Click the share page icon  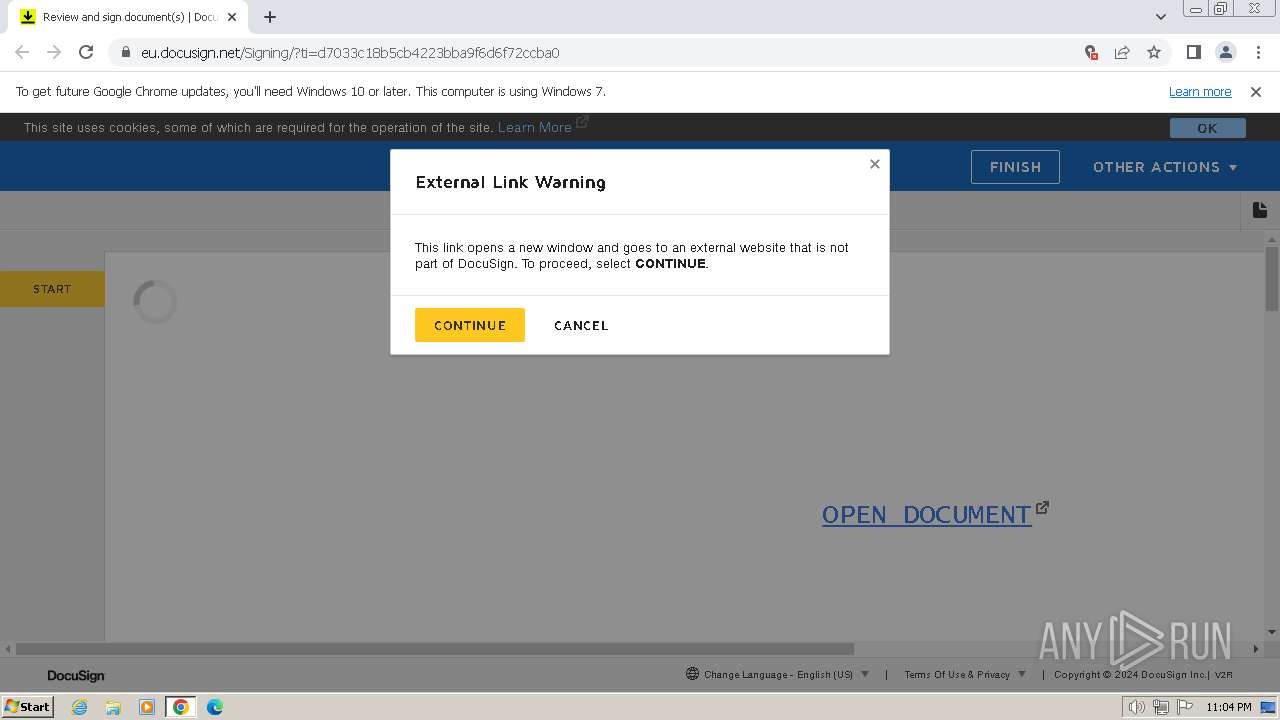point(1122,52)
